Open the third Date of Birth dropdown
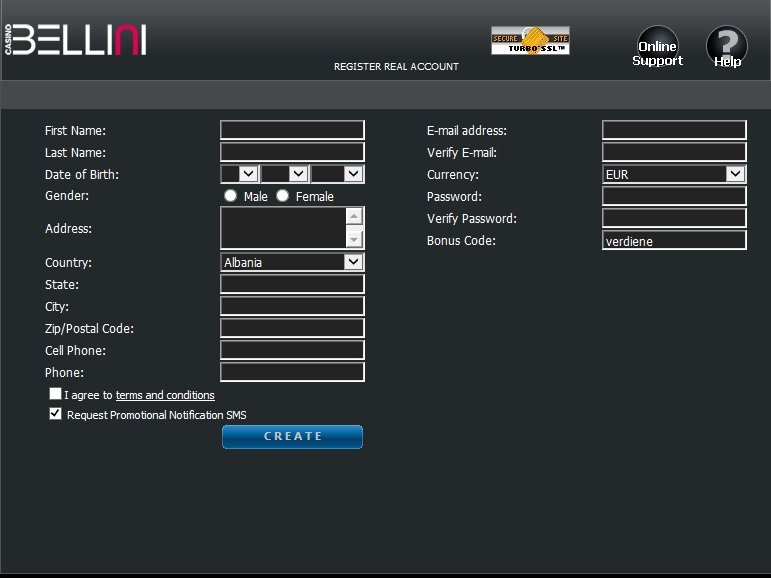 (338, 174)
